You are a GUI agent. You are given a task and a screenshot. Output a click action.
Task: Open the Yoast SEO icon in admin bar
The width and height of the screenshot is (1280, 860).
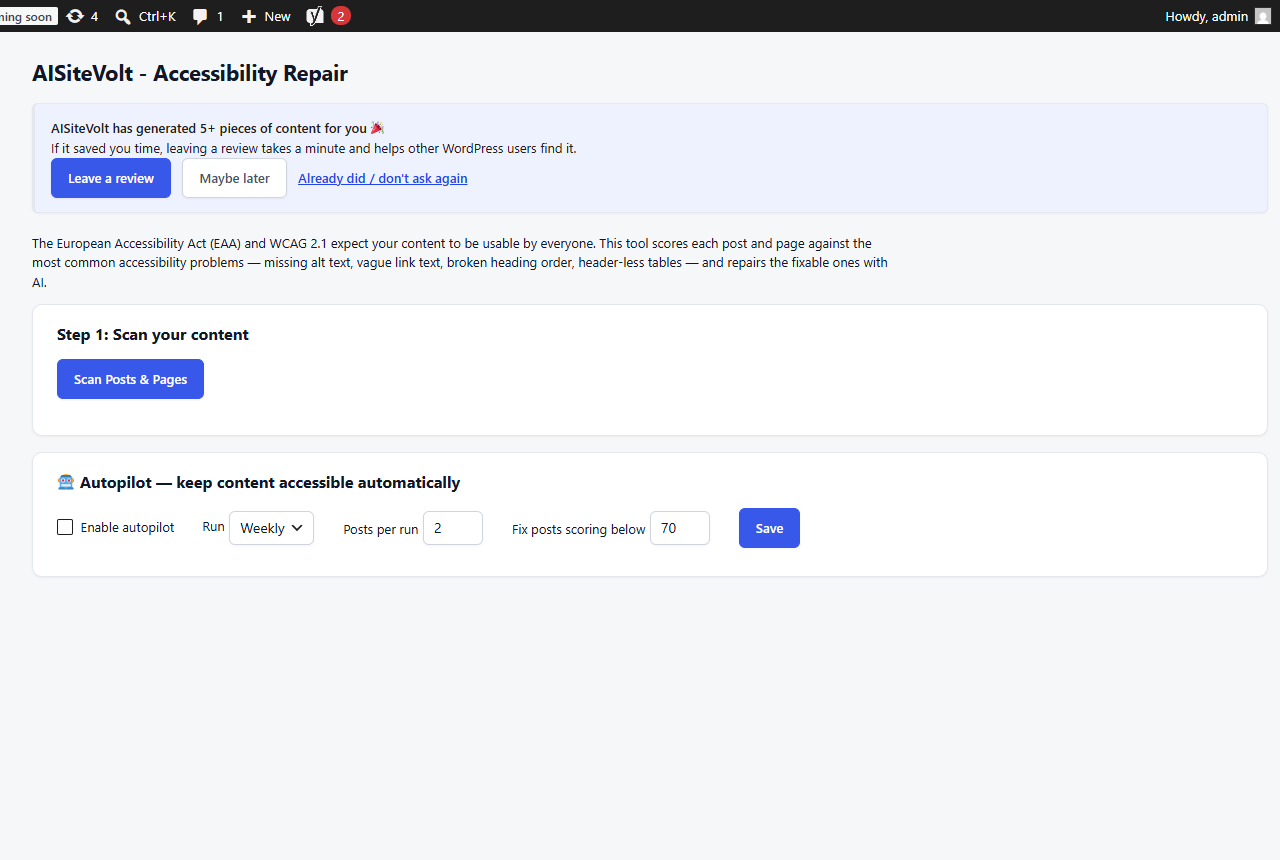315,16
